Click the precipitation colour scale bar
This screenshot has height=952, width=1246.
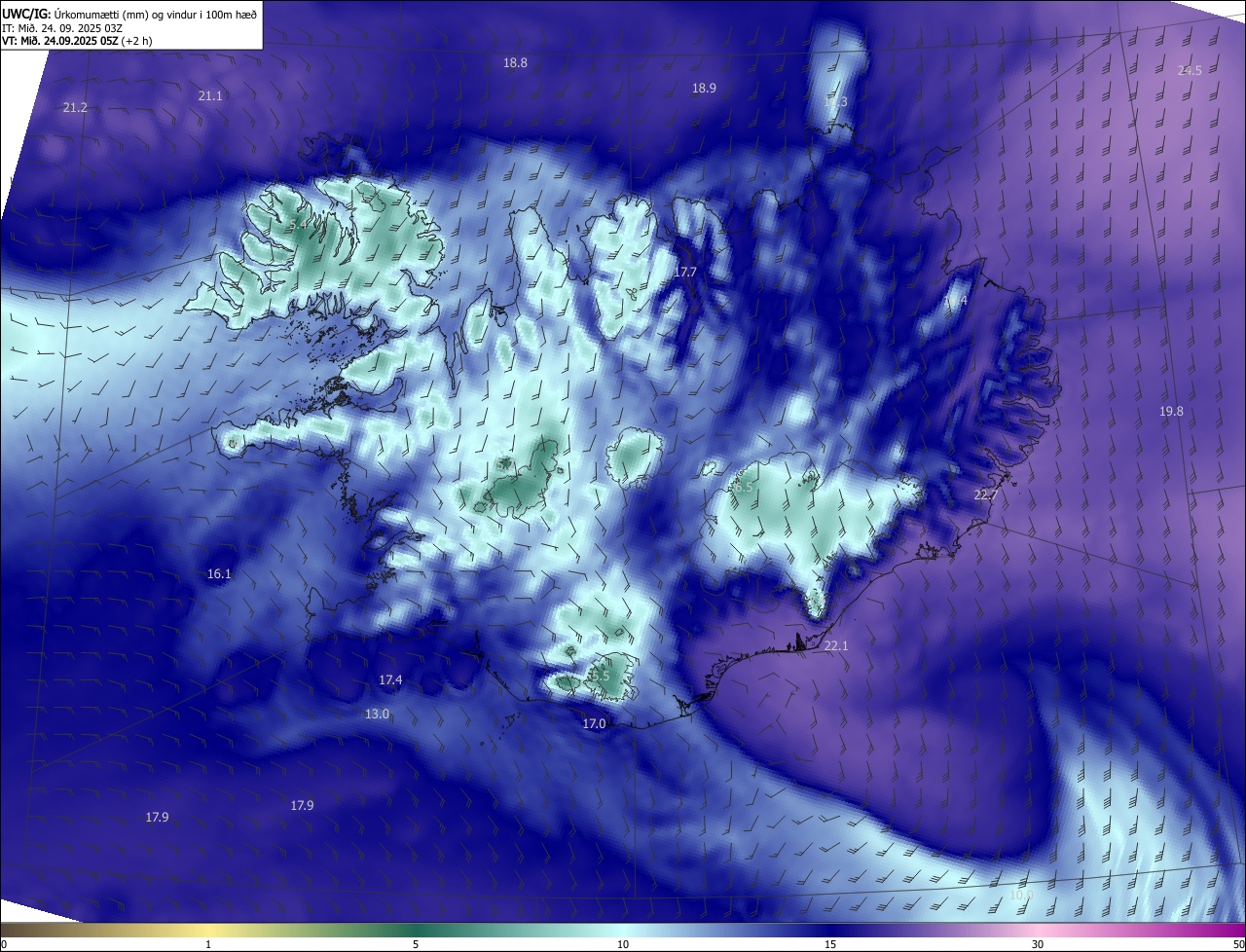tap(623, 931)
